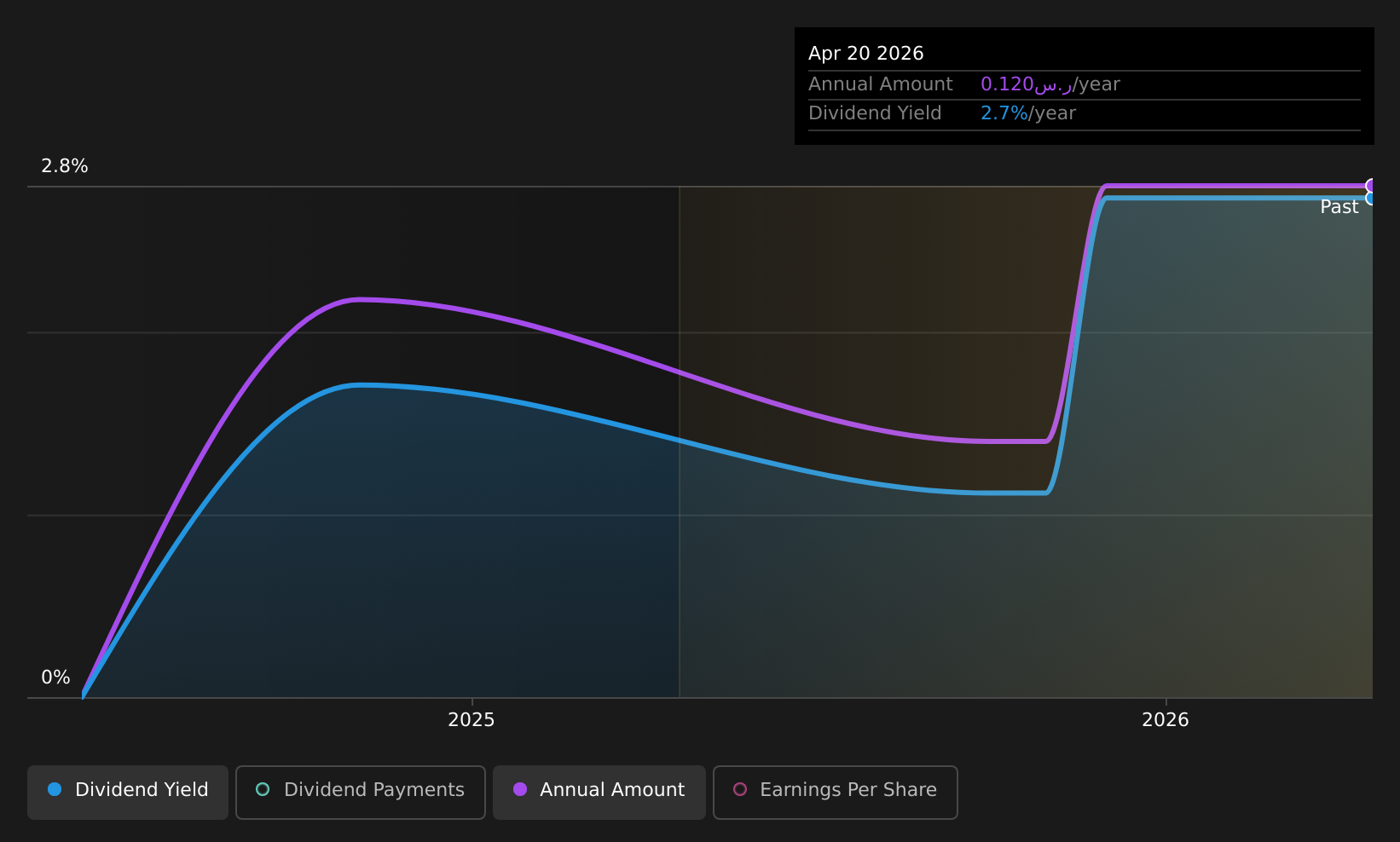Click the tooltip 'Dividend Yield' label

click(x=875, y=113)
